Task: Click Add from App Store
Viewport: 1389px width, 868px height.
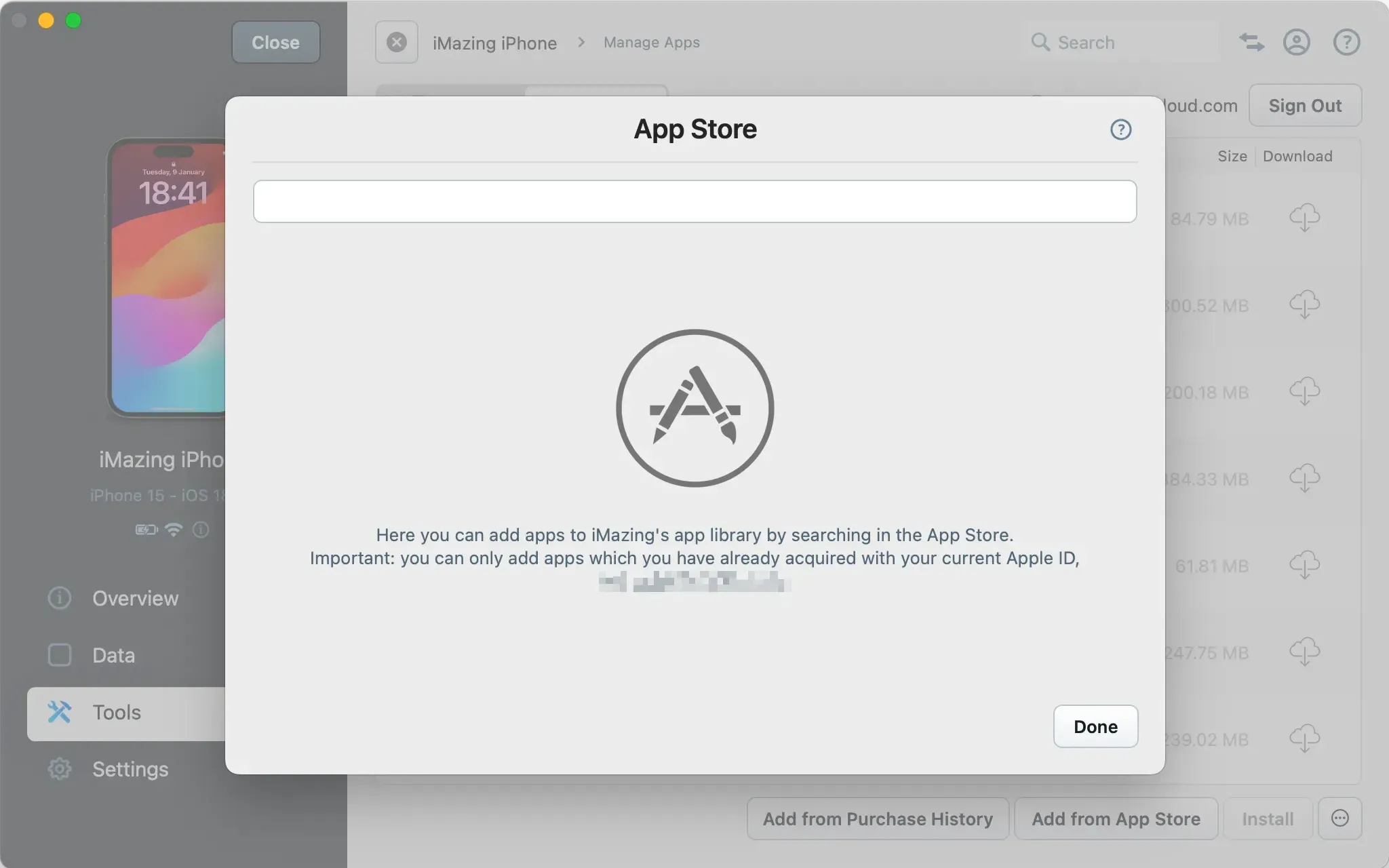Action: (x=1116, y=818)
